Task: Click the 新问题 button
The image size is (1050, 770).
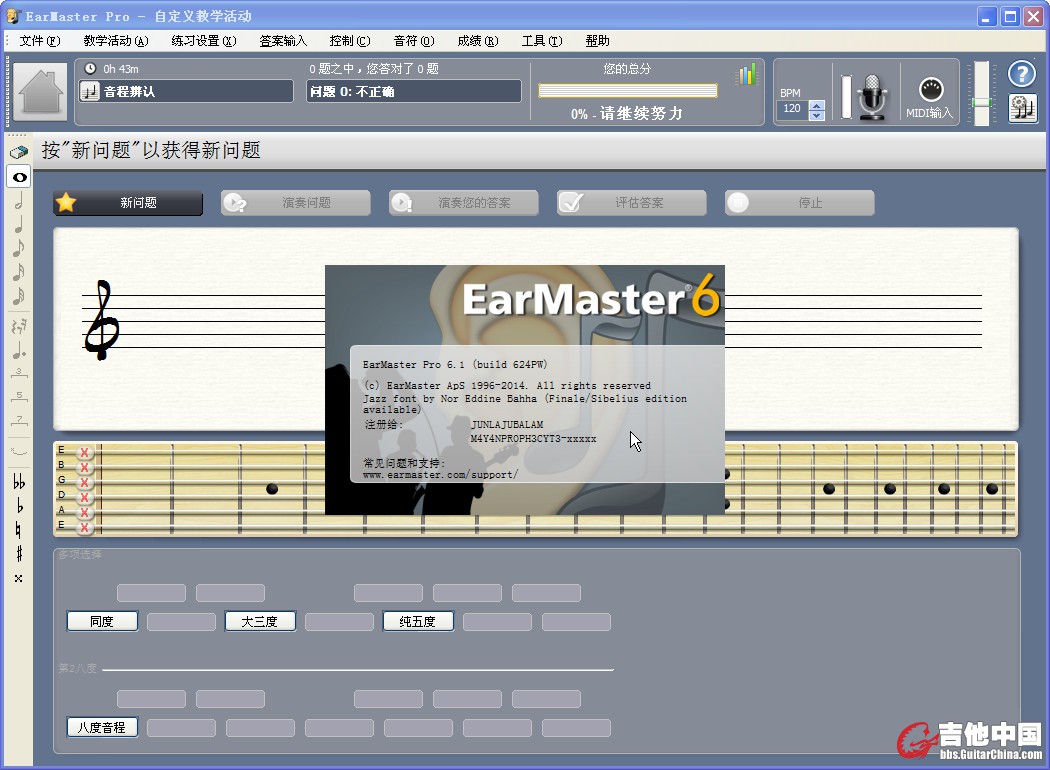Action: 128,203
